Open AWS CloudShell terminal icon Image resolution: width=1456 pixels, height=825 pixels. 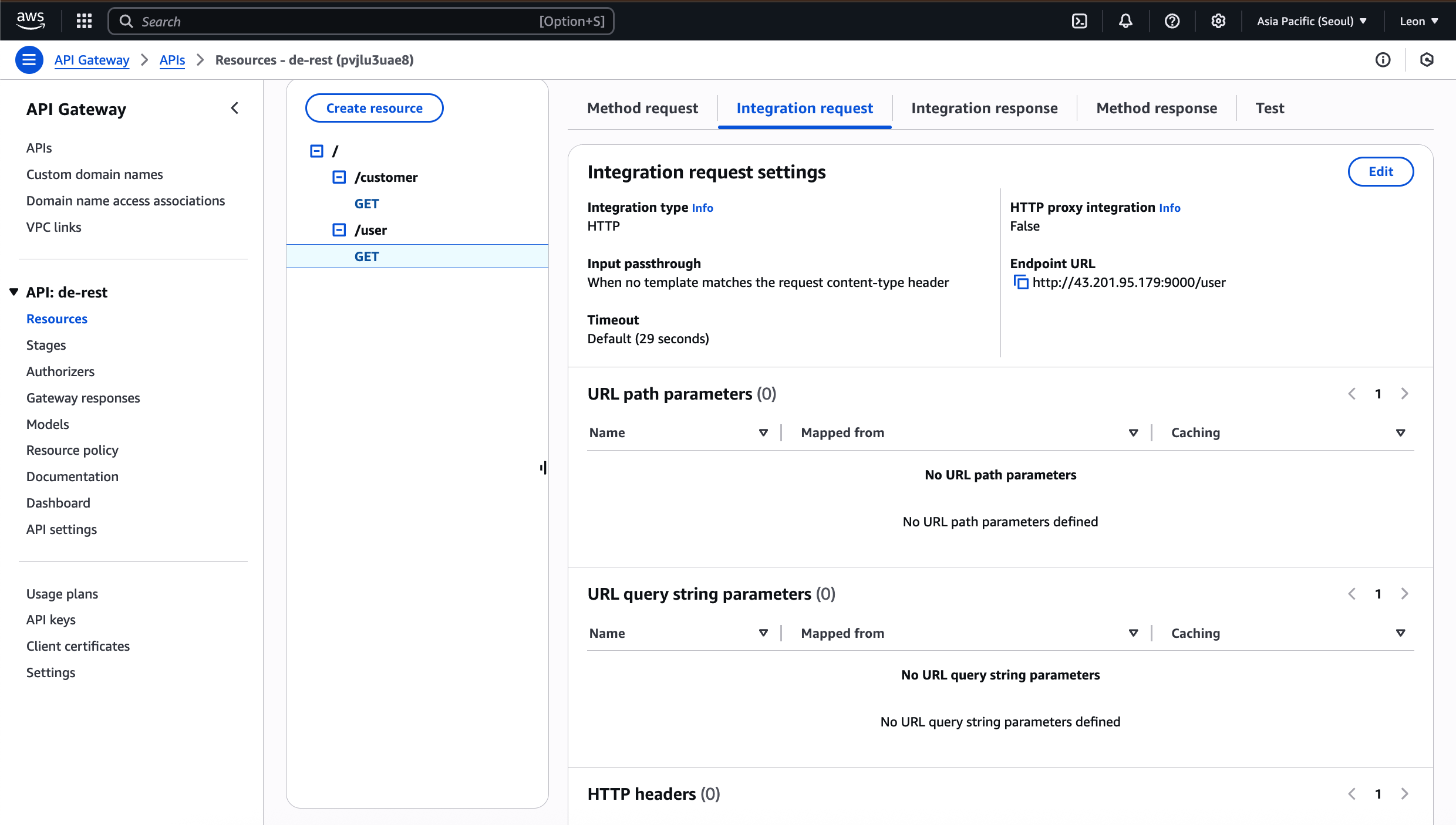pos(1079,21)
